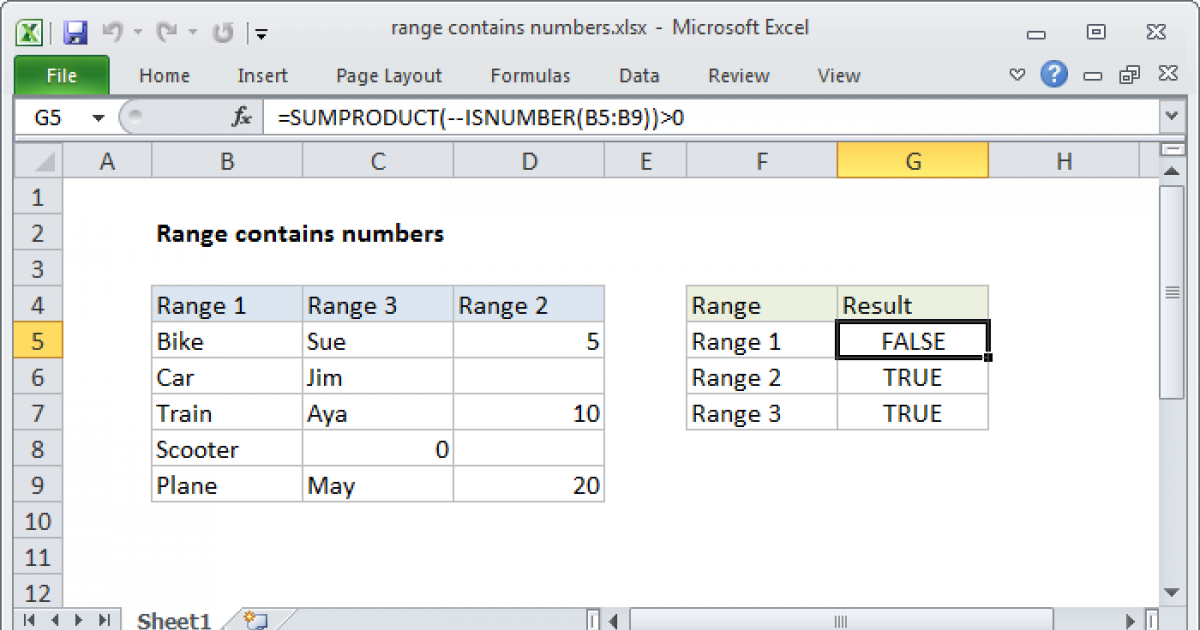1200x630 pixels.
Task: Jump to first sheet with navigation arrow
Action: pyautogui.click(x=30, y=620)
